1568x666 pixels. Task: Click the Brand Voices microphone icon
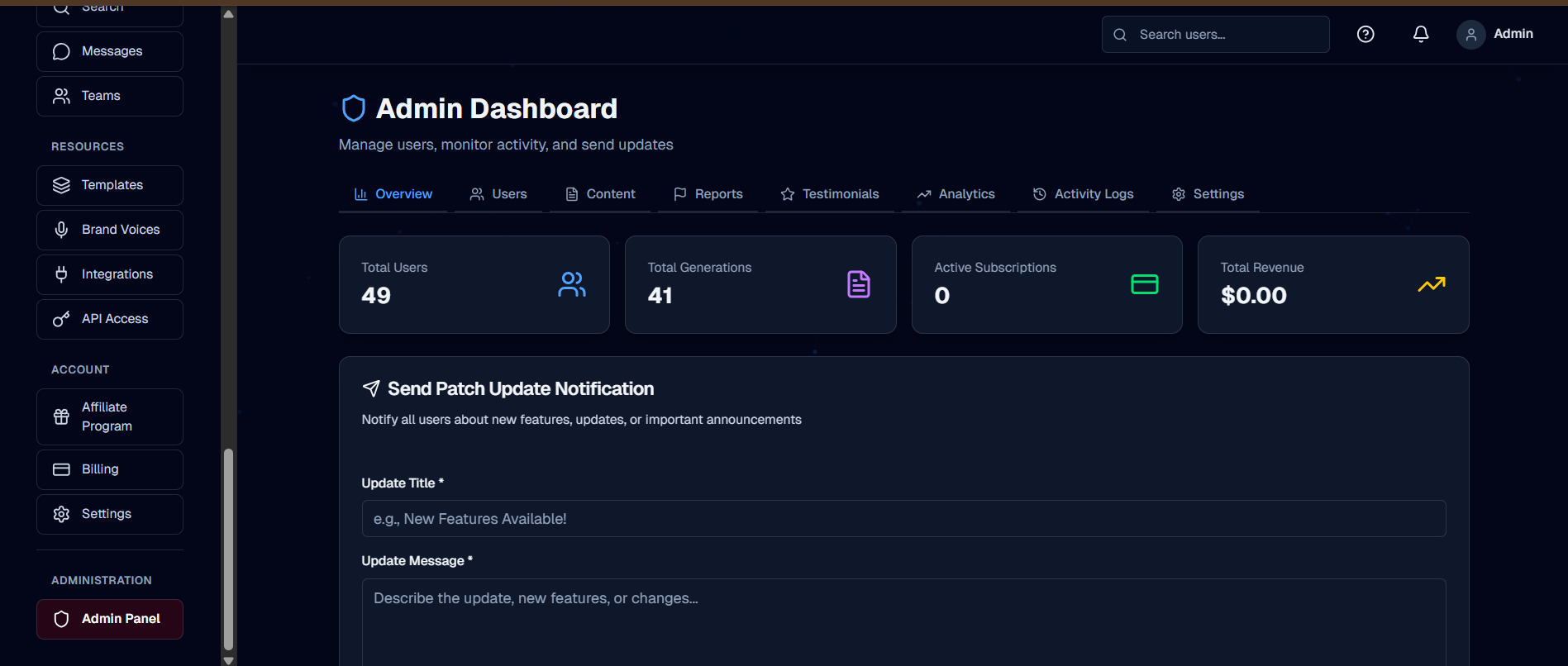tap(61, 230)
